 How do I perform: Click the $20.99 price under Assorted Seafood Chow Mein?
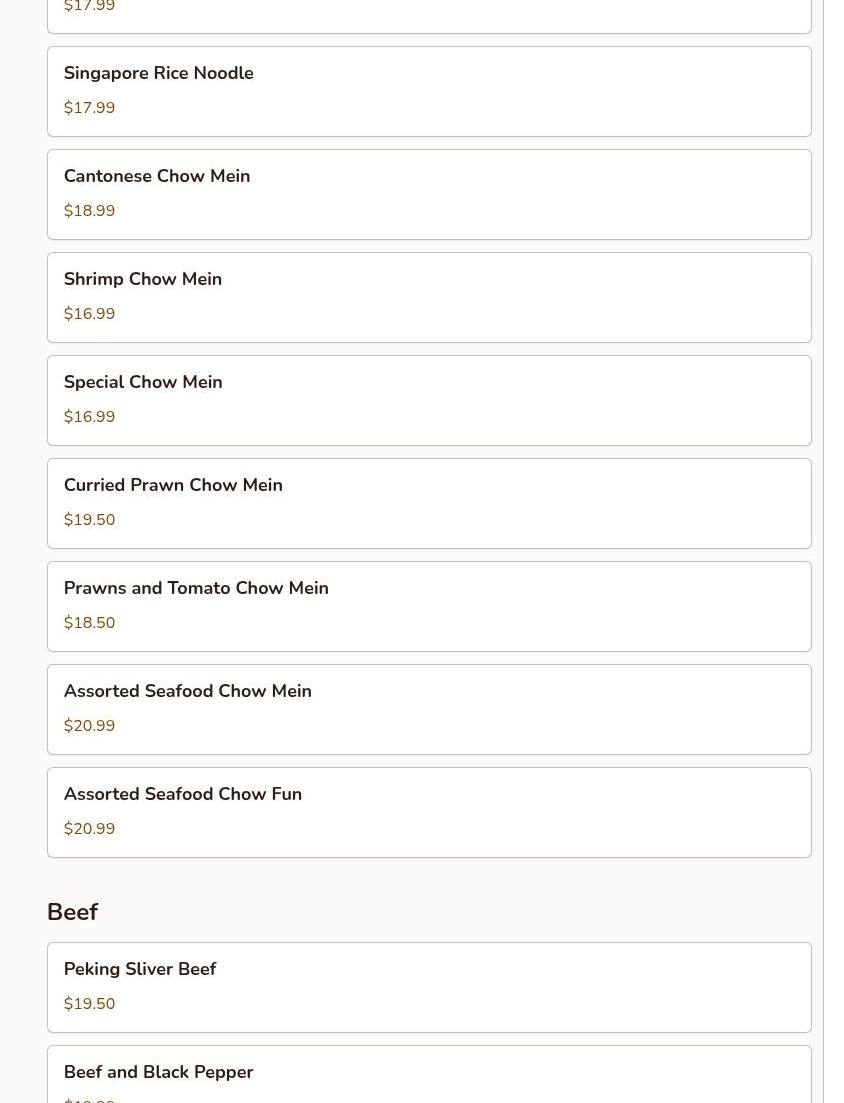89,726
